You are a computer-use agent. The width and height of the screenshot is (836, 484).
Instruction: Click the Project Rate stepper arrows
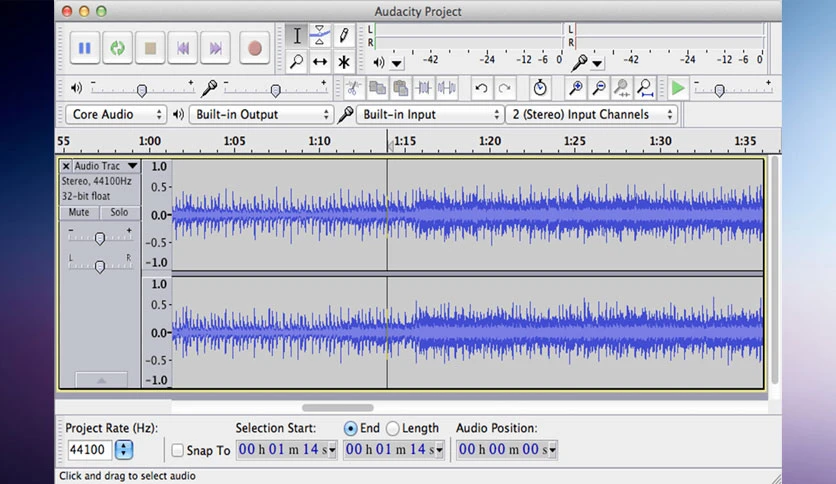[x=124, y=450]
